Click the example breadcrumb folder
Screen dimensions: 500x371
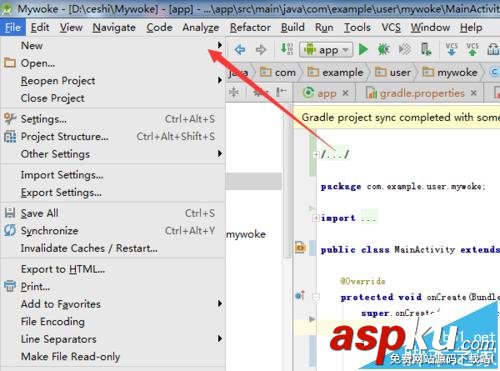[335, 72]
